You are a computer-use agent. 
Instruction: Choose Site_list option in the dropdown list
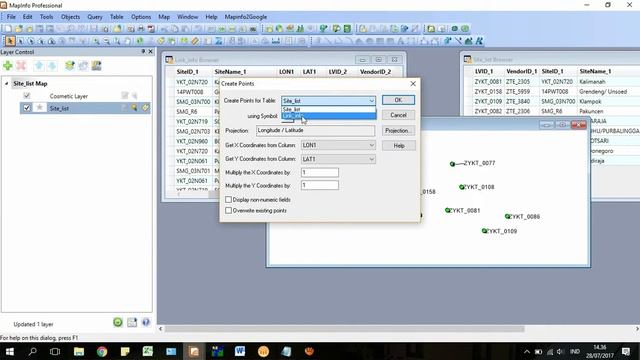click(x=329, y=109)
